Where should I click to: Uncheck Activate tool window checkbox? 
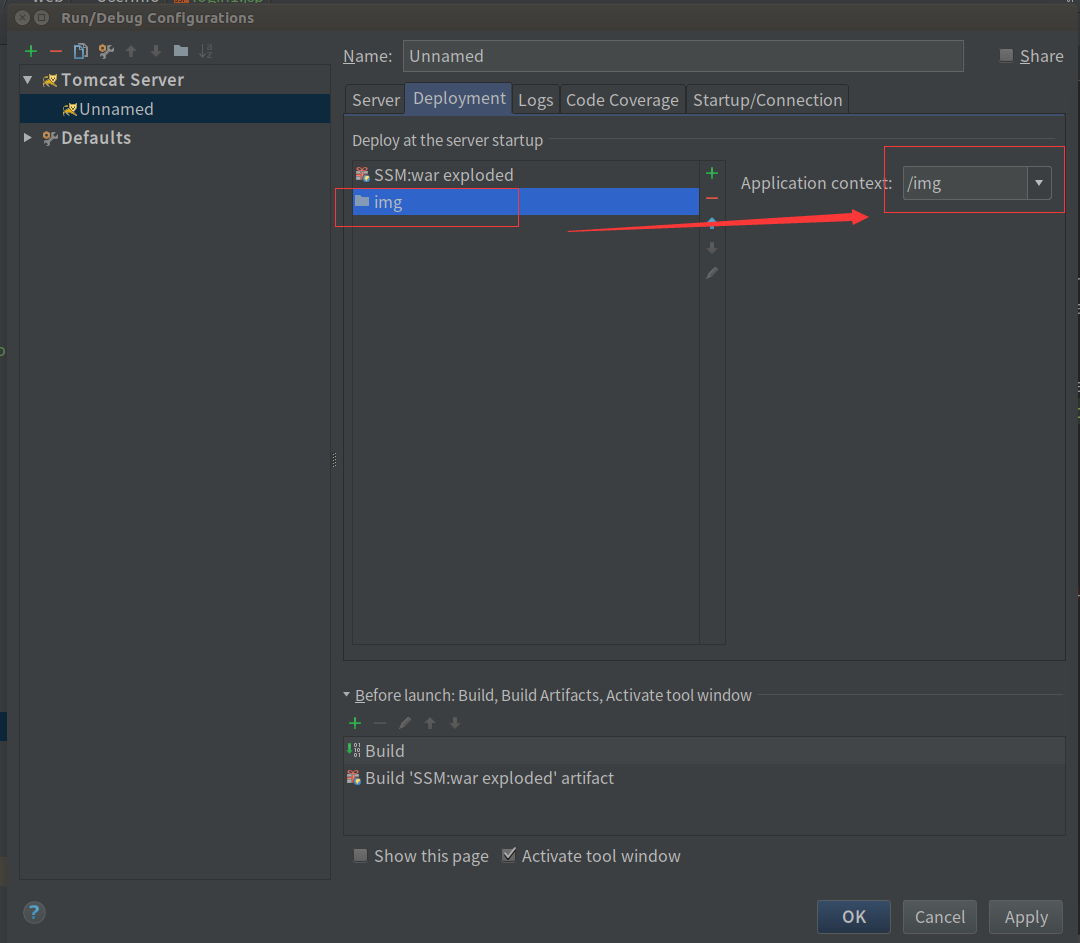pyautogui.click(x=508, y=856)
